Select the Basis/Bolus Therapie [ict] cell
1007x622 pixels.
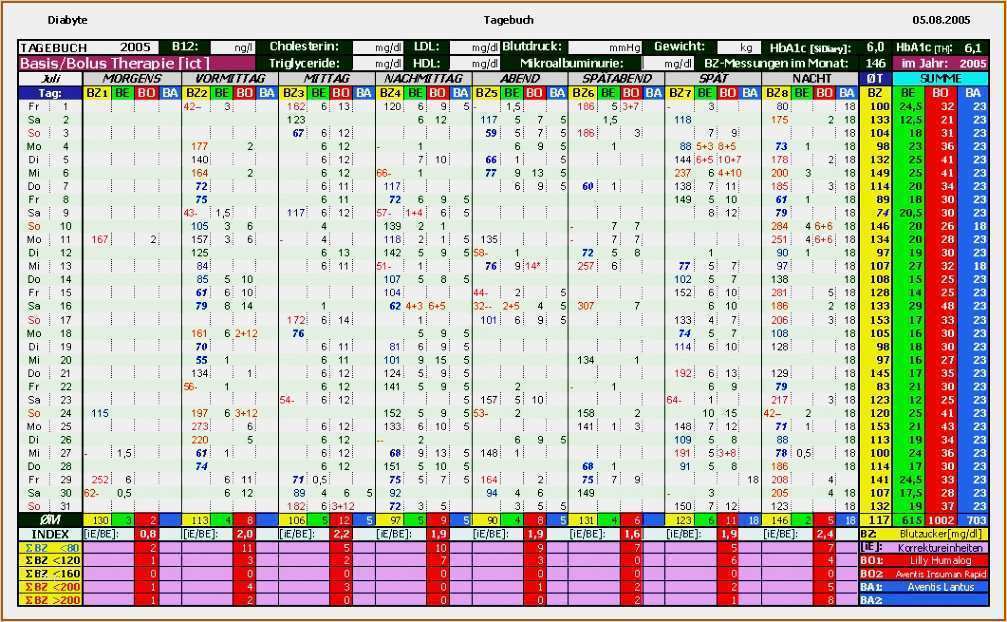(x=92, y=63)
